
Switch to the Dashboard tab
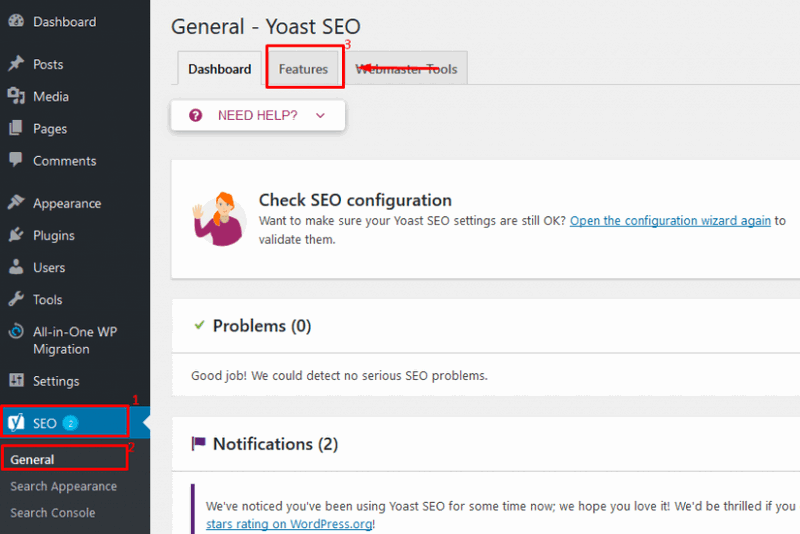pos(219,69)
